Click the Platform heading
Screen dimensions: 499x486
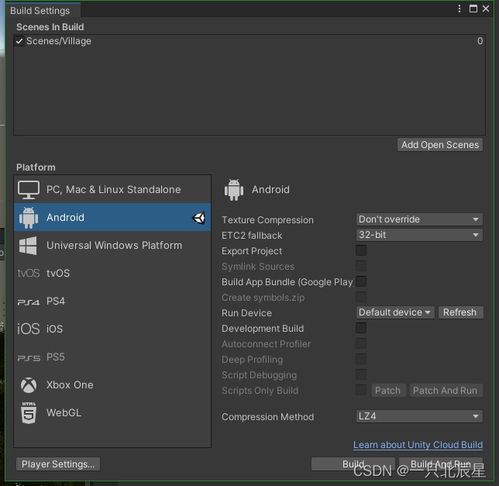36,167
